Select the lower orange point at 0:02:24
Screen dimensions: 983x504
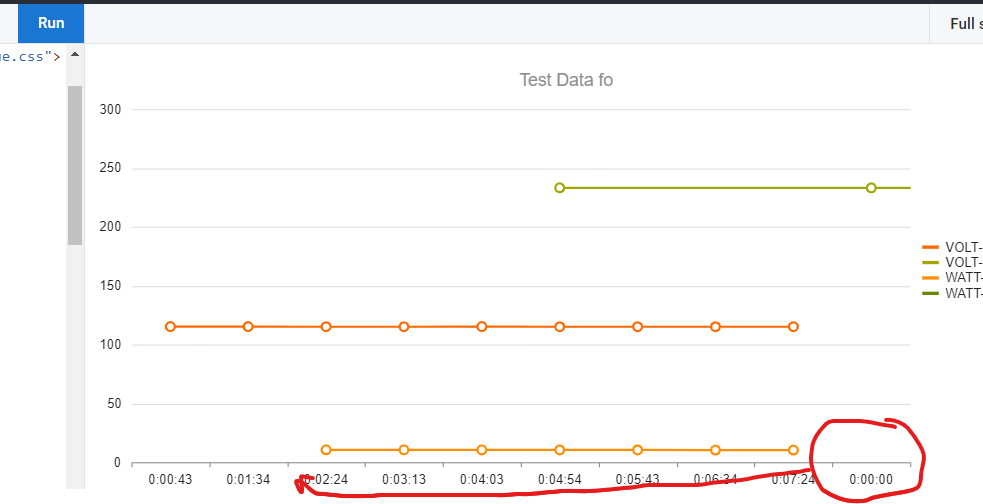[x=326, y=450]
